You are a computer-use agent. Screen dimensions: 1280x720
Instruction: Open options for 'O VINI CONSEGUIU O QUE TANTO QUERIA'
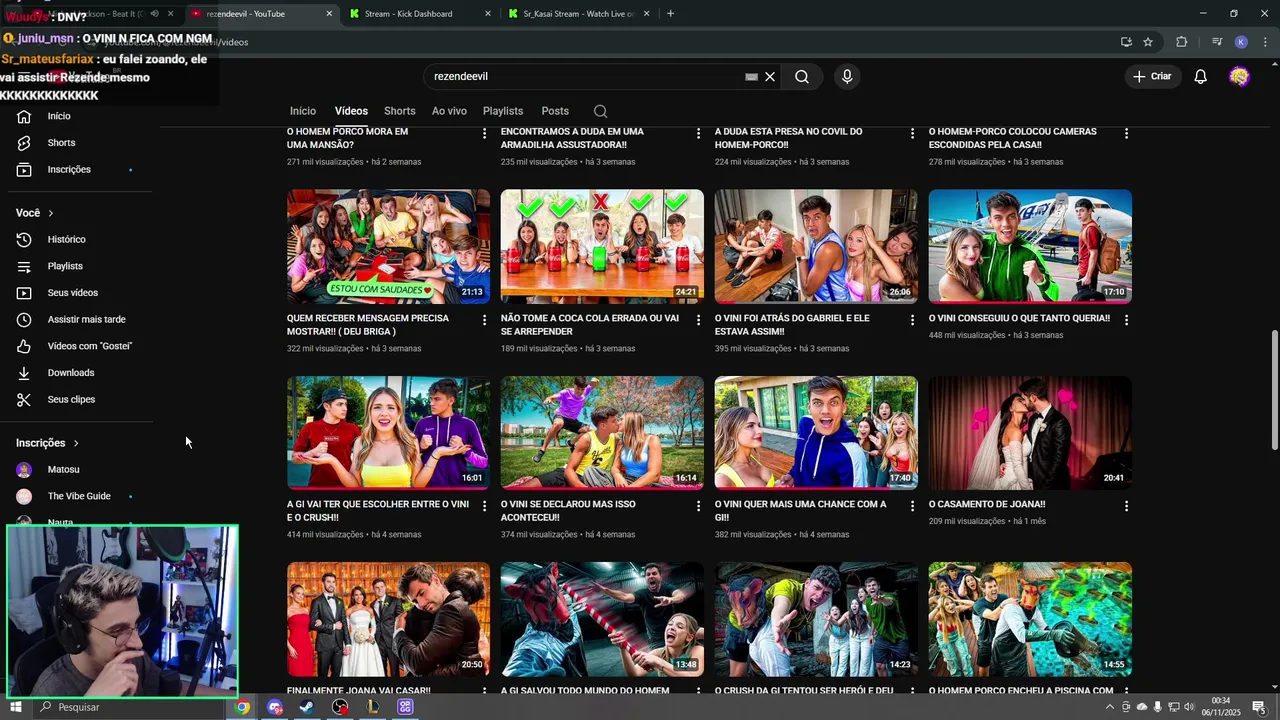coord(1126,320)
